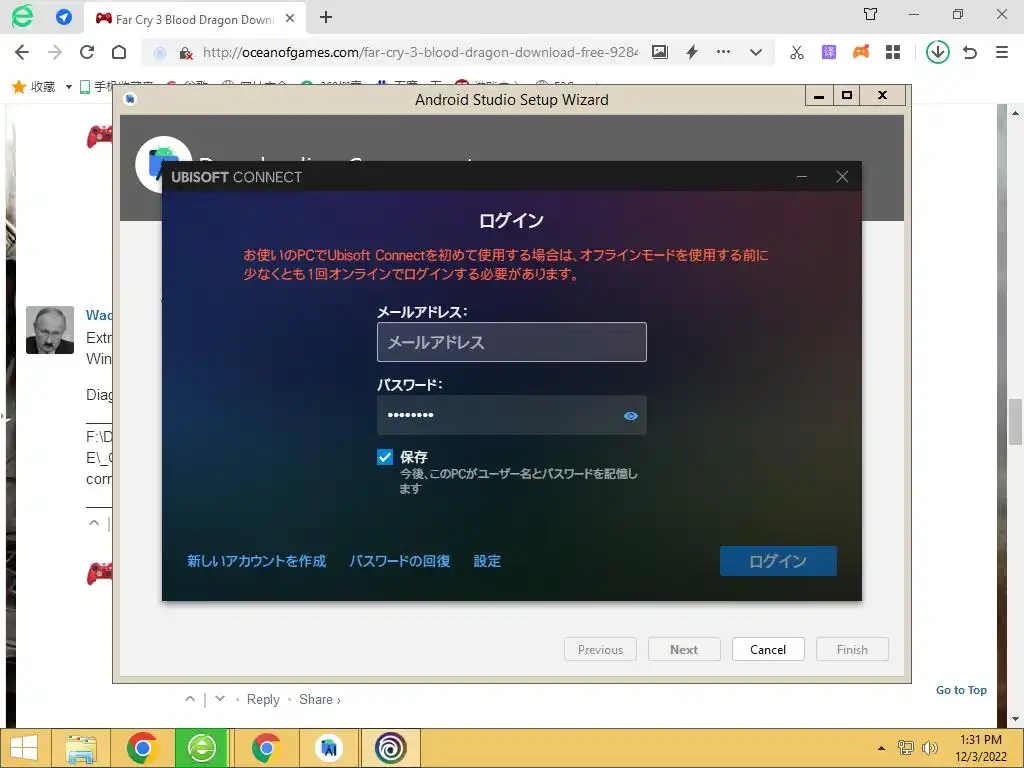Reload the browser page
The image size is (1024, 768).
(x=87, y=52)
